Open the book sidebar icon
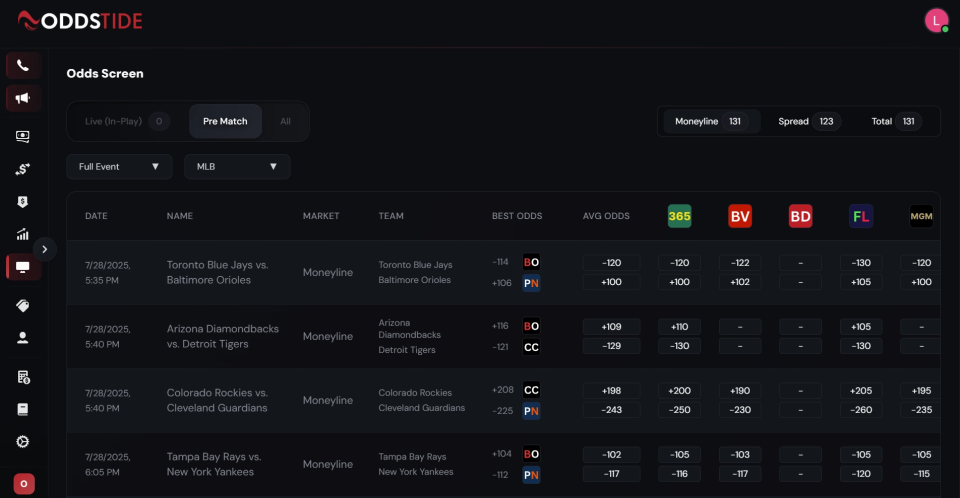The image size is (960, 498). point(23,409)
